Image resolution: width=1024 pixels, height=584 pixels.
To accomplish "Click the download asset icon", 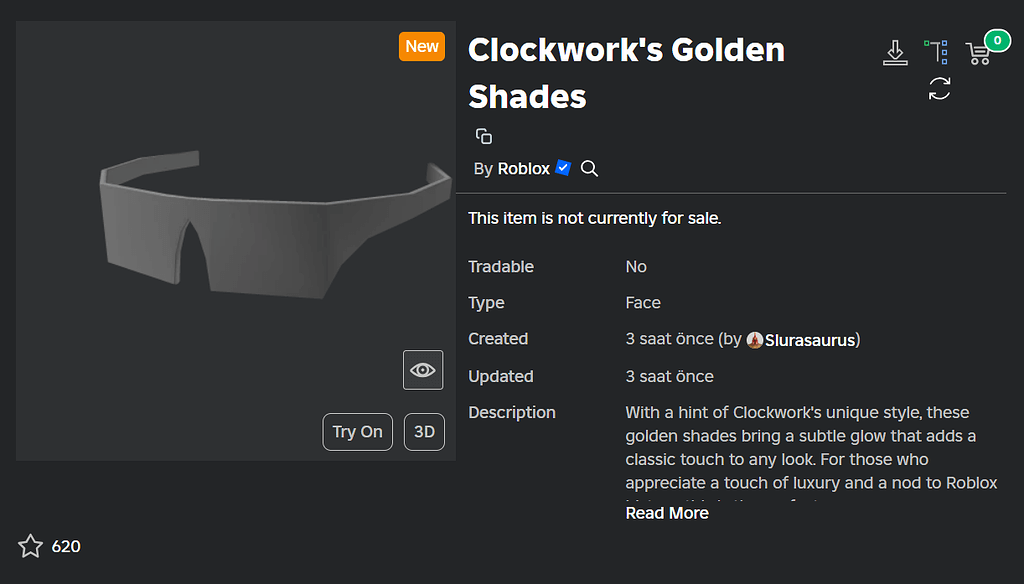I will (895, 52).
